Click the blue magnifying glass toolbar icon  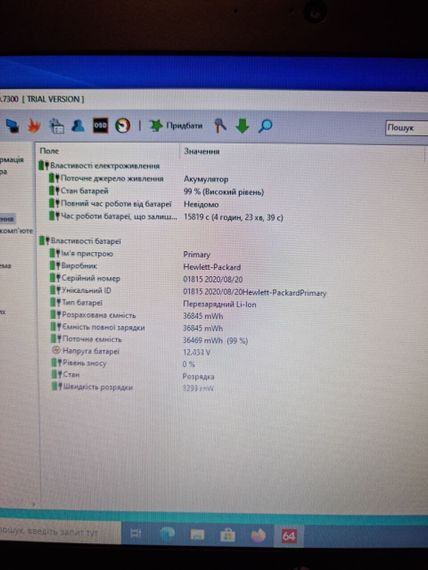[x=265, y=126]
